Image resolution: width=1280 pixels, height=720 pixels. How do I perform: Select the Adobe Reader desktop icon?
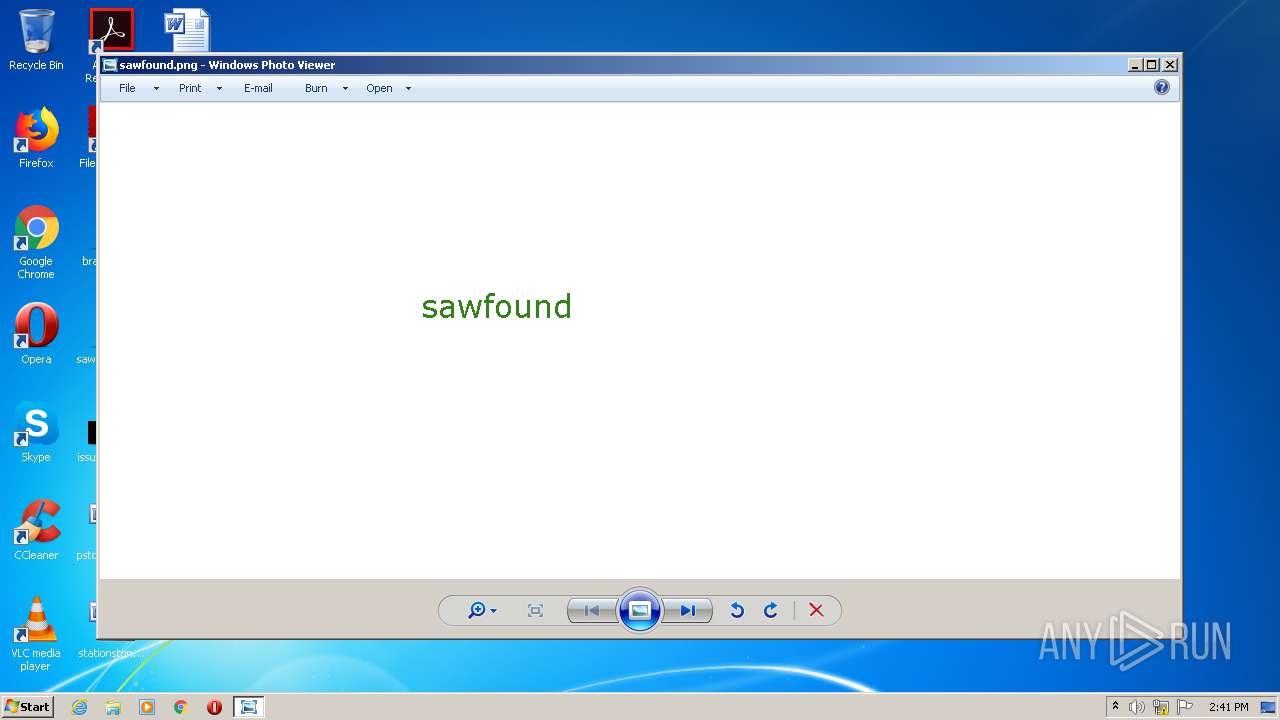pos(111,31)
